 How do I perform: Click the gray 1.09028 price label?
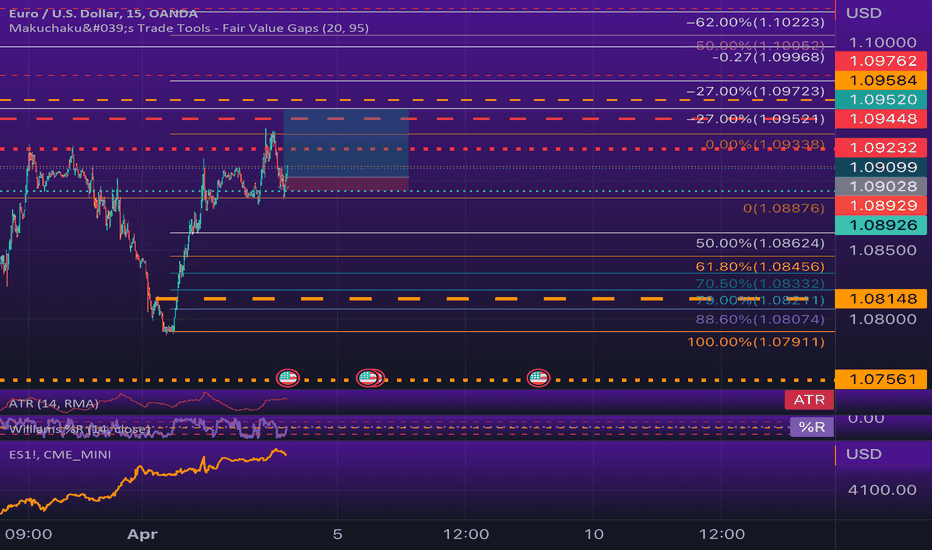(881, 186)
